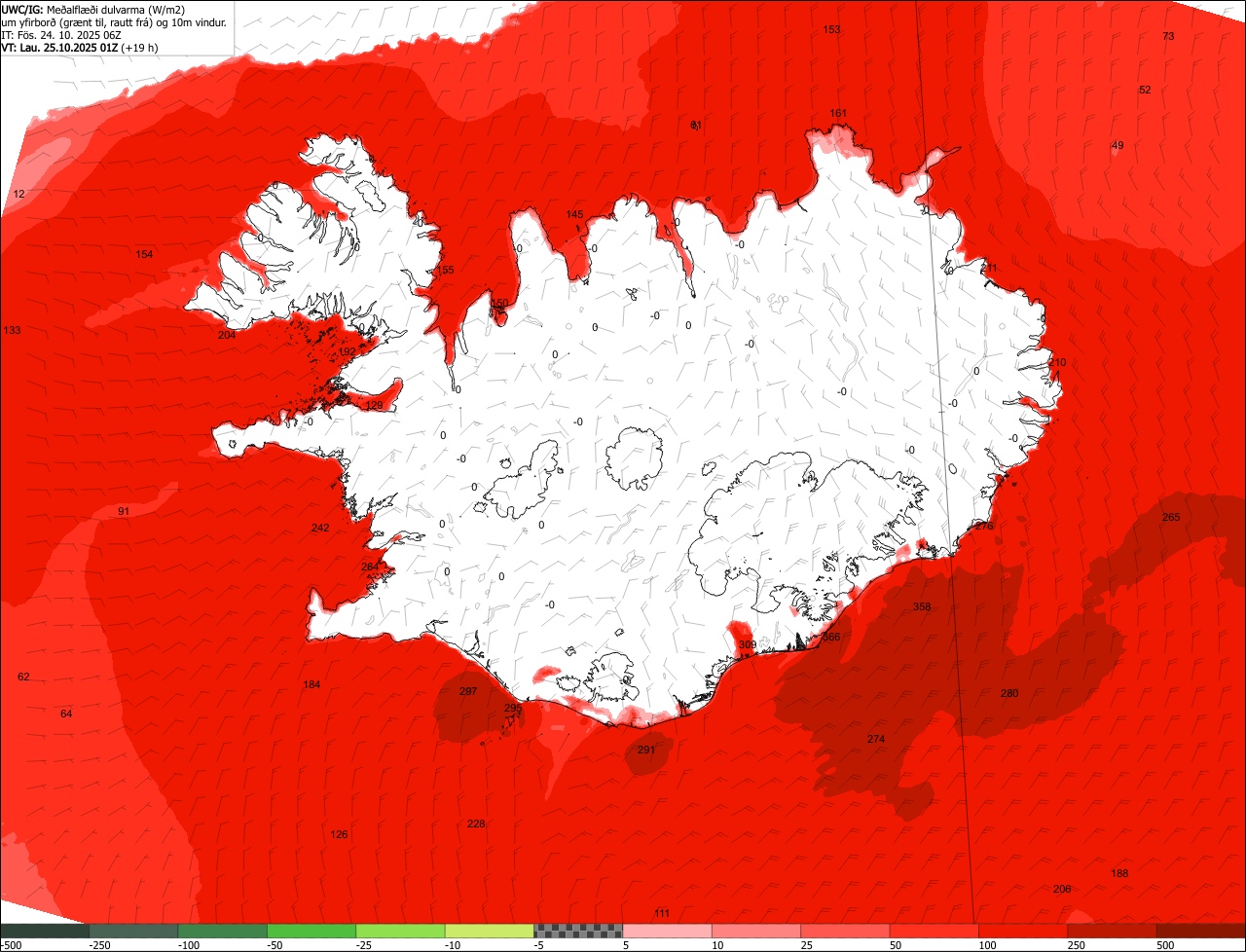Viewport: 1246px width, 952px height.
Task: Click the subtitle line mentioning '10m vindur'
Action: pos(115,21)
